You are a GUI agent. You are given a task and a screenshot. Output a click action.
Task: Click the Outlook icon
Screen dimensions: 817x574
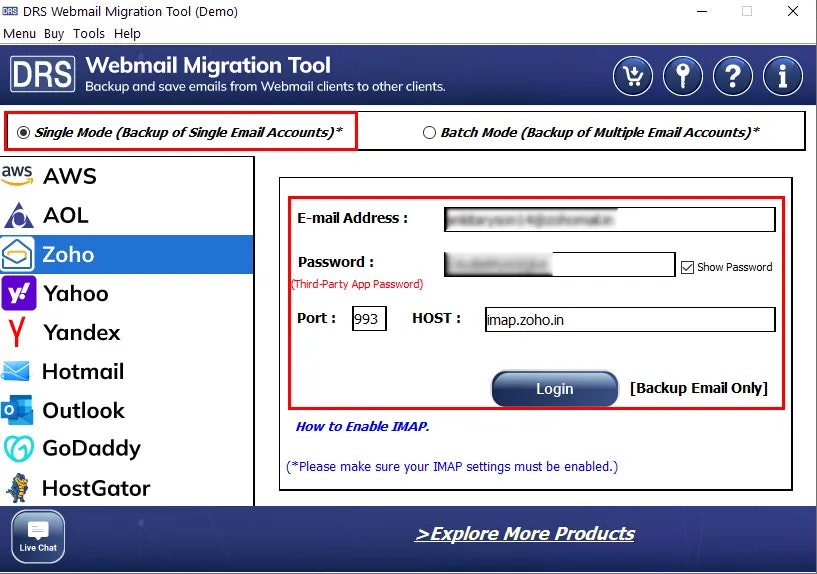(x=17, y=410)
